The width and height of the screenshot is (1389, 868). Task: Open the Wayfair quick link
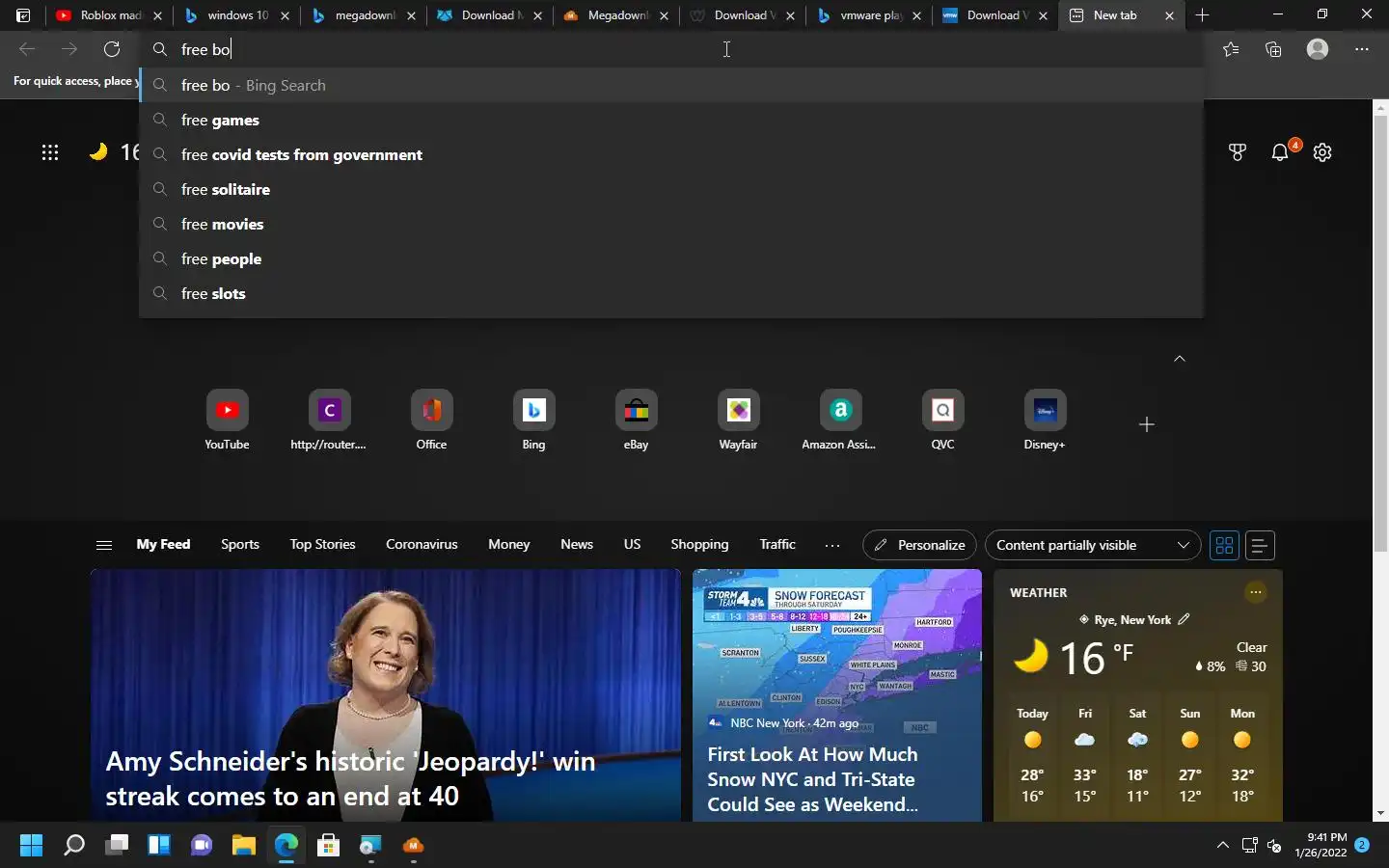(738, 420)
